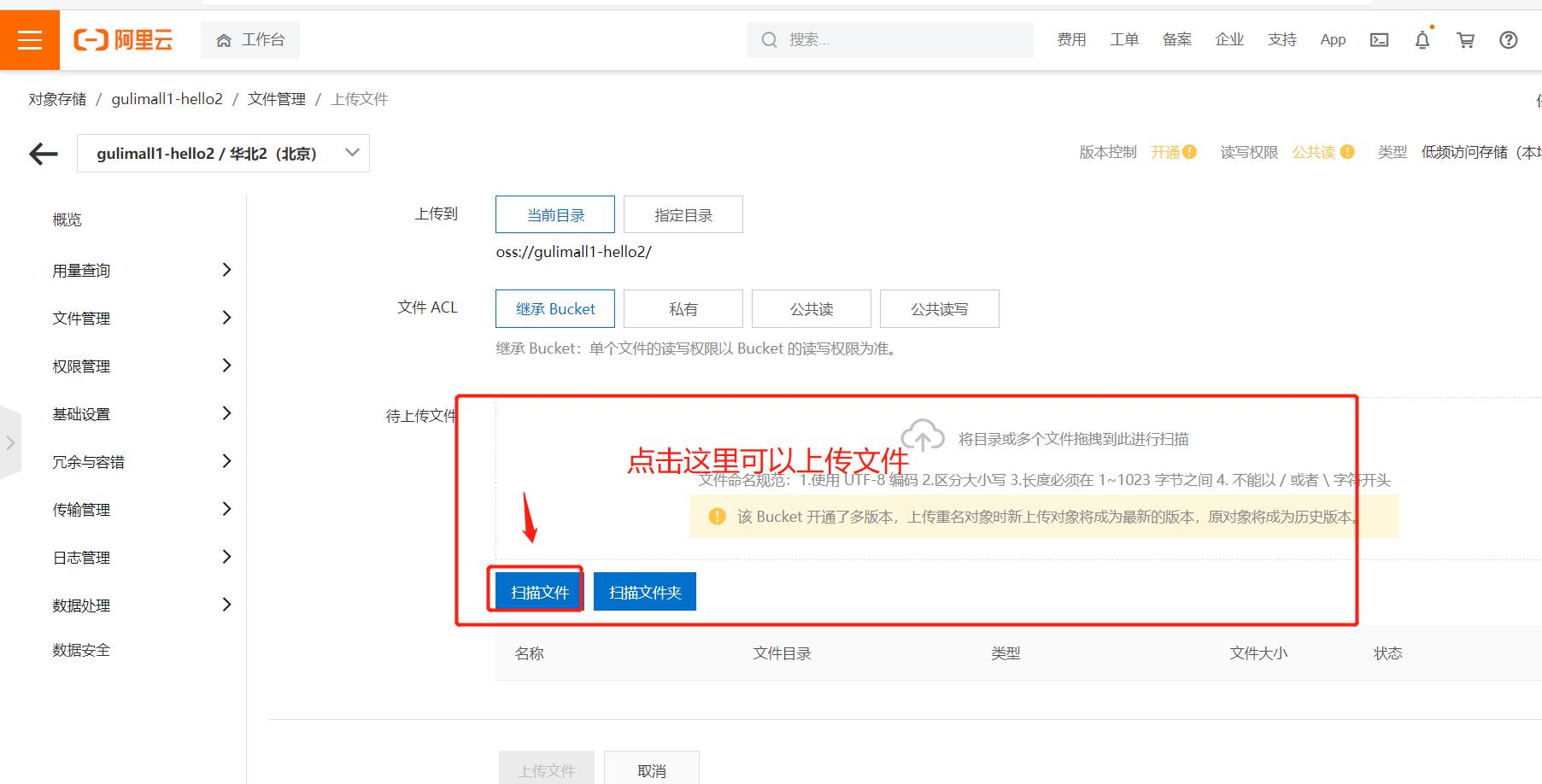
Task: Click the yellow warning icon in notice
Action: (x=718, y=517)
